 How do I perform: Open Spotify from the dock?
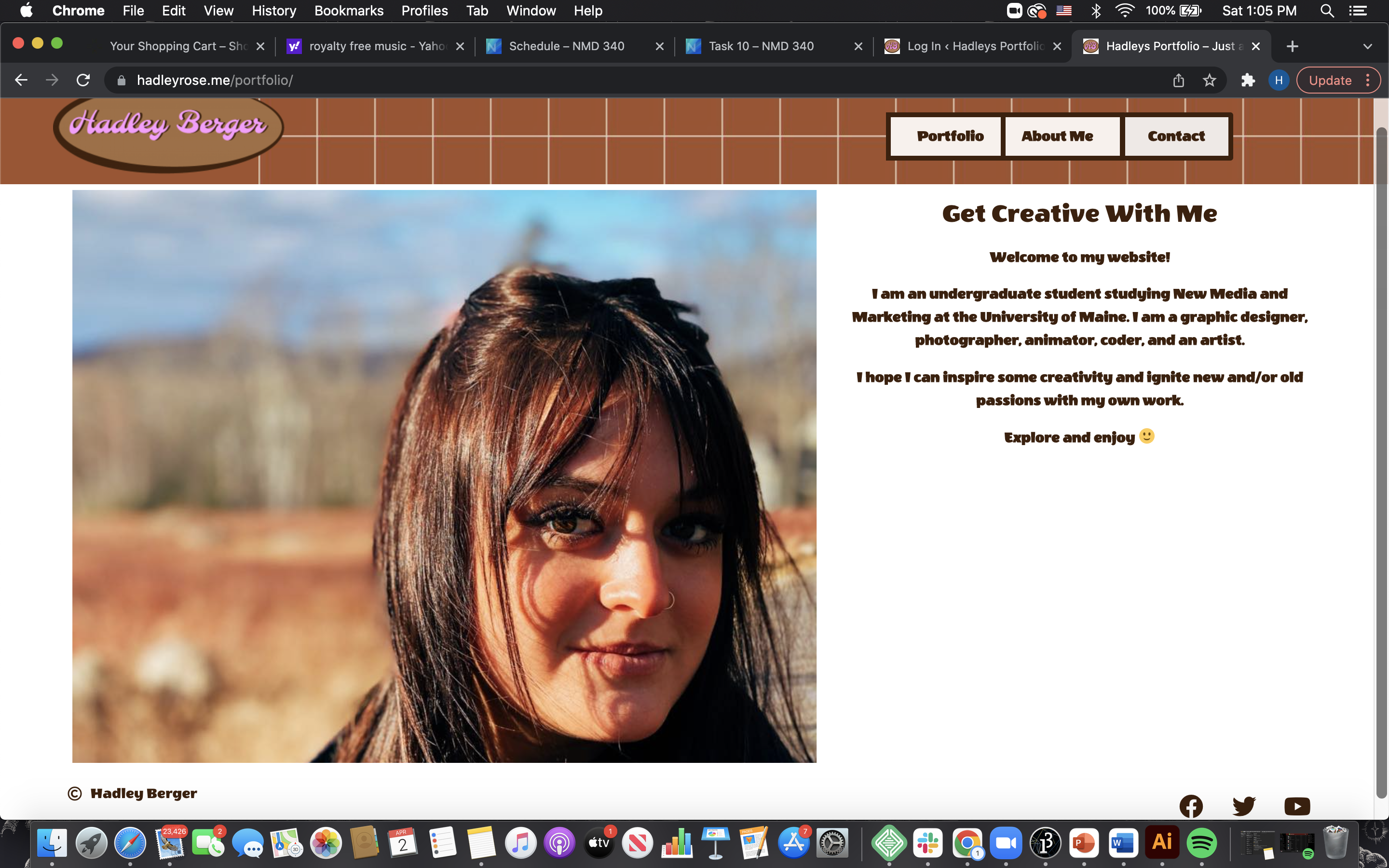coord(1201,843)
